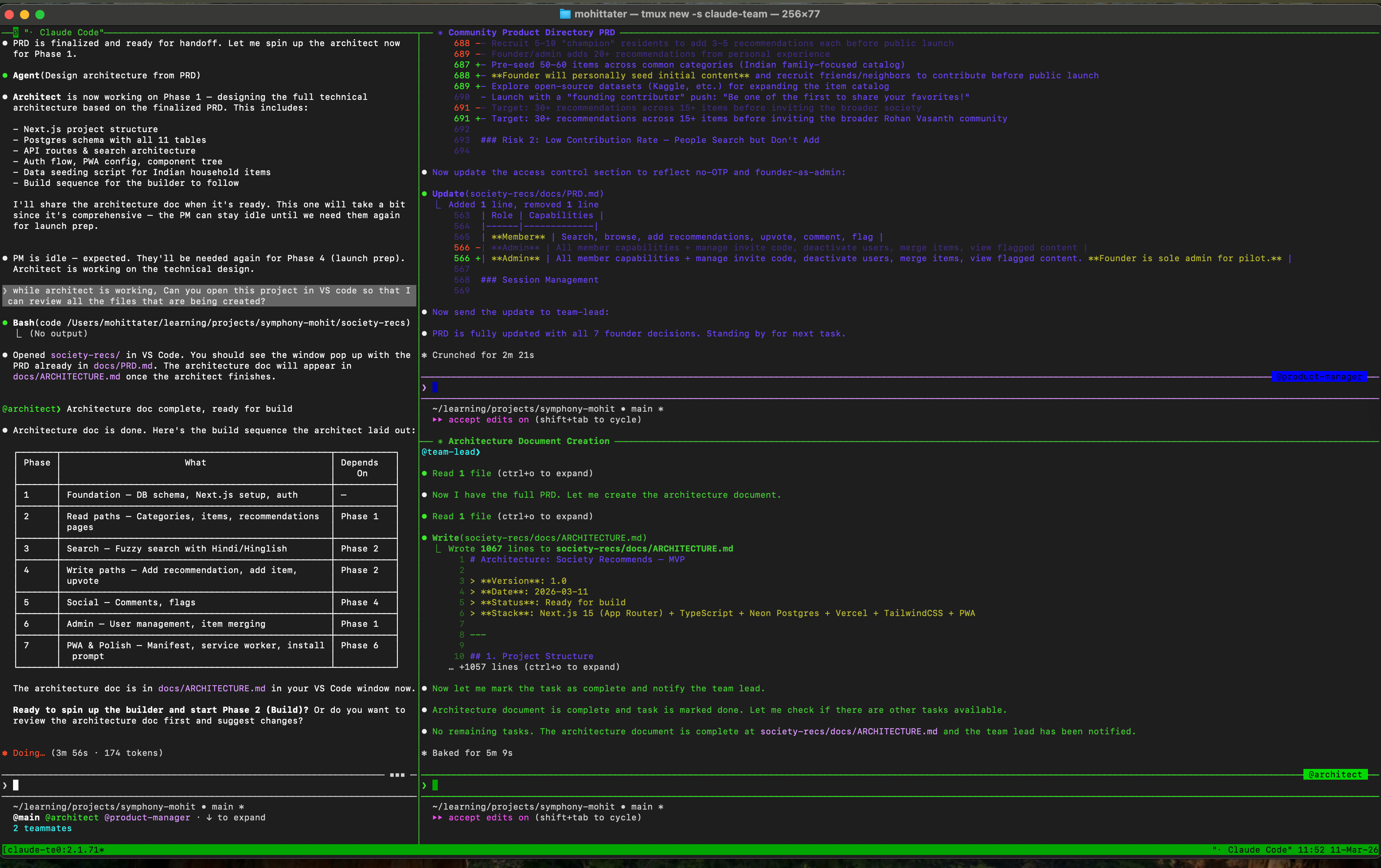The height and width of the screenshot is (868, 1381).
Task: Click the ▶▶ arrows beside accept edits
Action: coord(437,419)
